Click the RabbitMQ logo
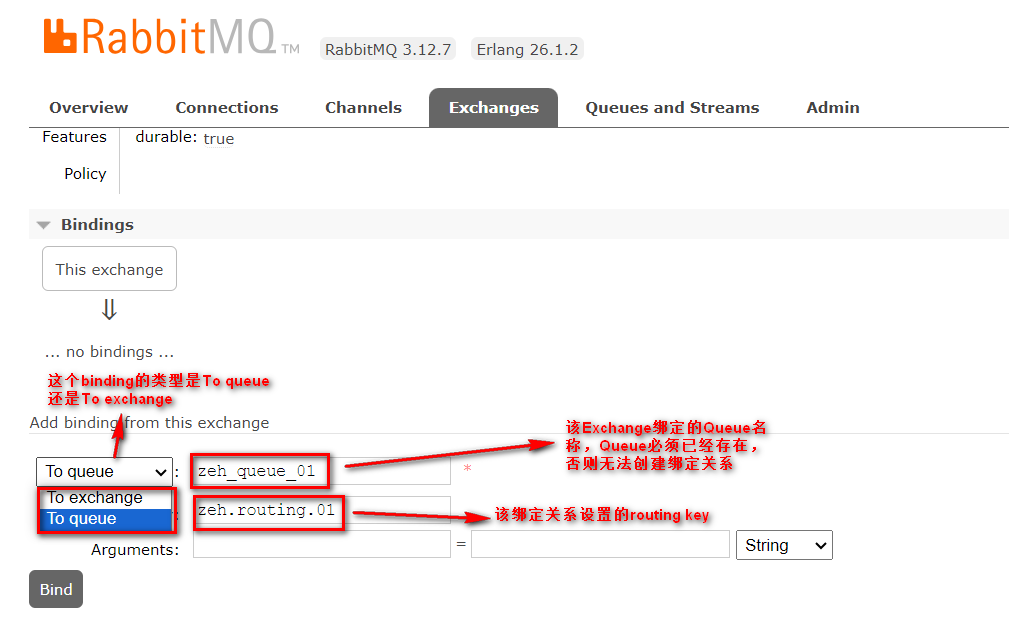1009x624 pixels. 170,39
